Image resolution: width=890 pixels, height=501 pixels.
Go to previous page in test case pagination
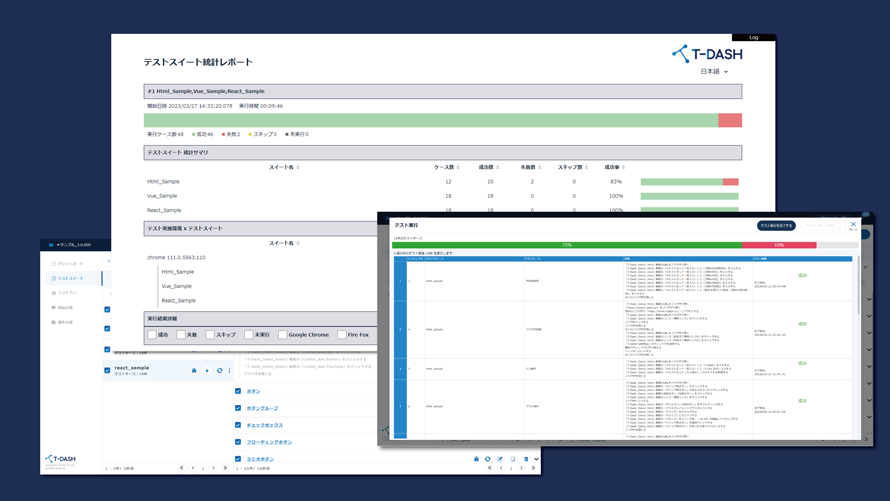click(x=501, y=468)
